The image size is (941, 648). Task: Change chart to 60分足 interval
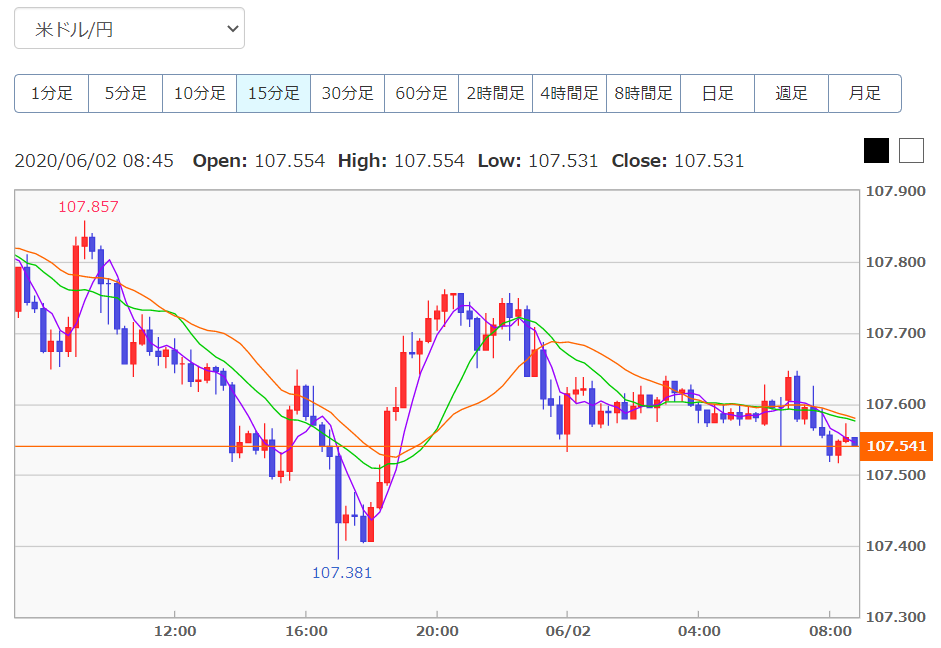(421, 94)
